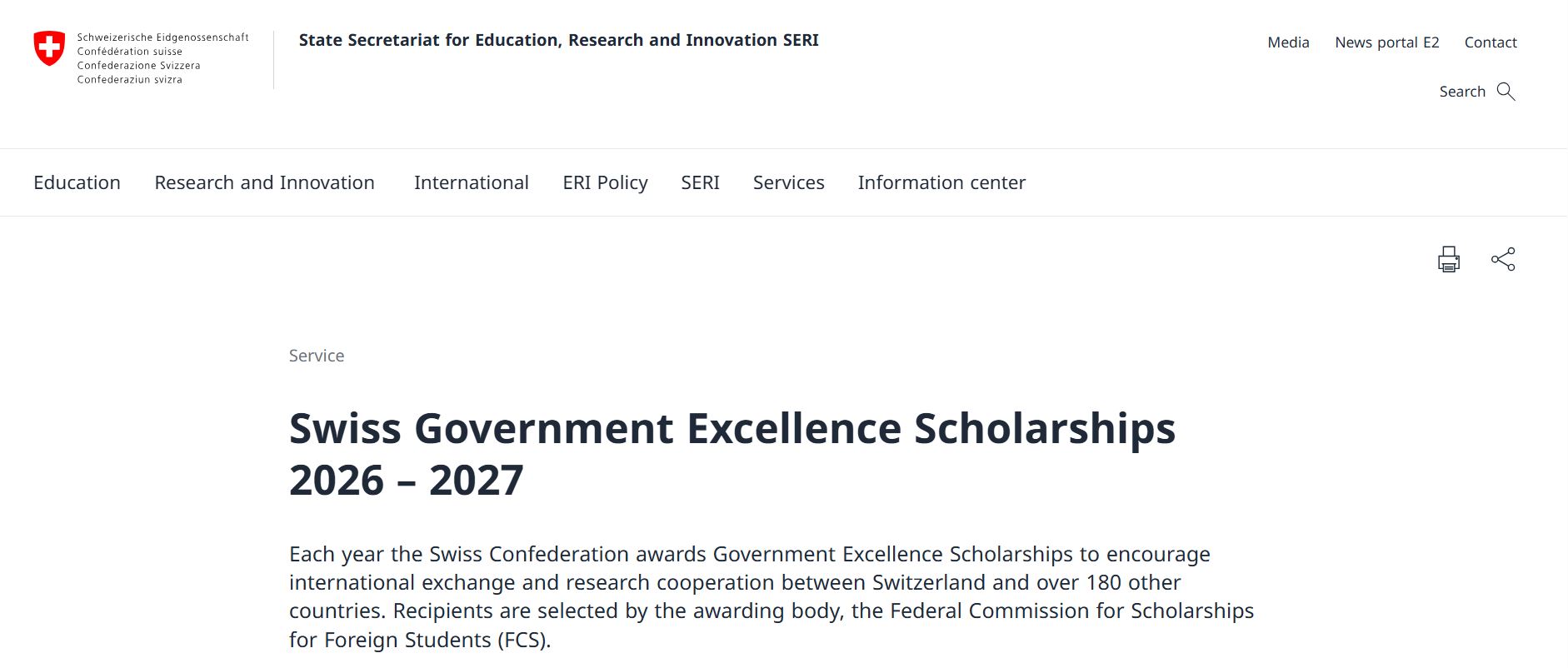1568x668 pixels.
Task: Go to the Media link
Action: click(1288, 42)
